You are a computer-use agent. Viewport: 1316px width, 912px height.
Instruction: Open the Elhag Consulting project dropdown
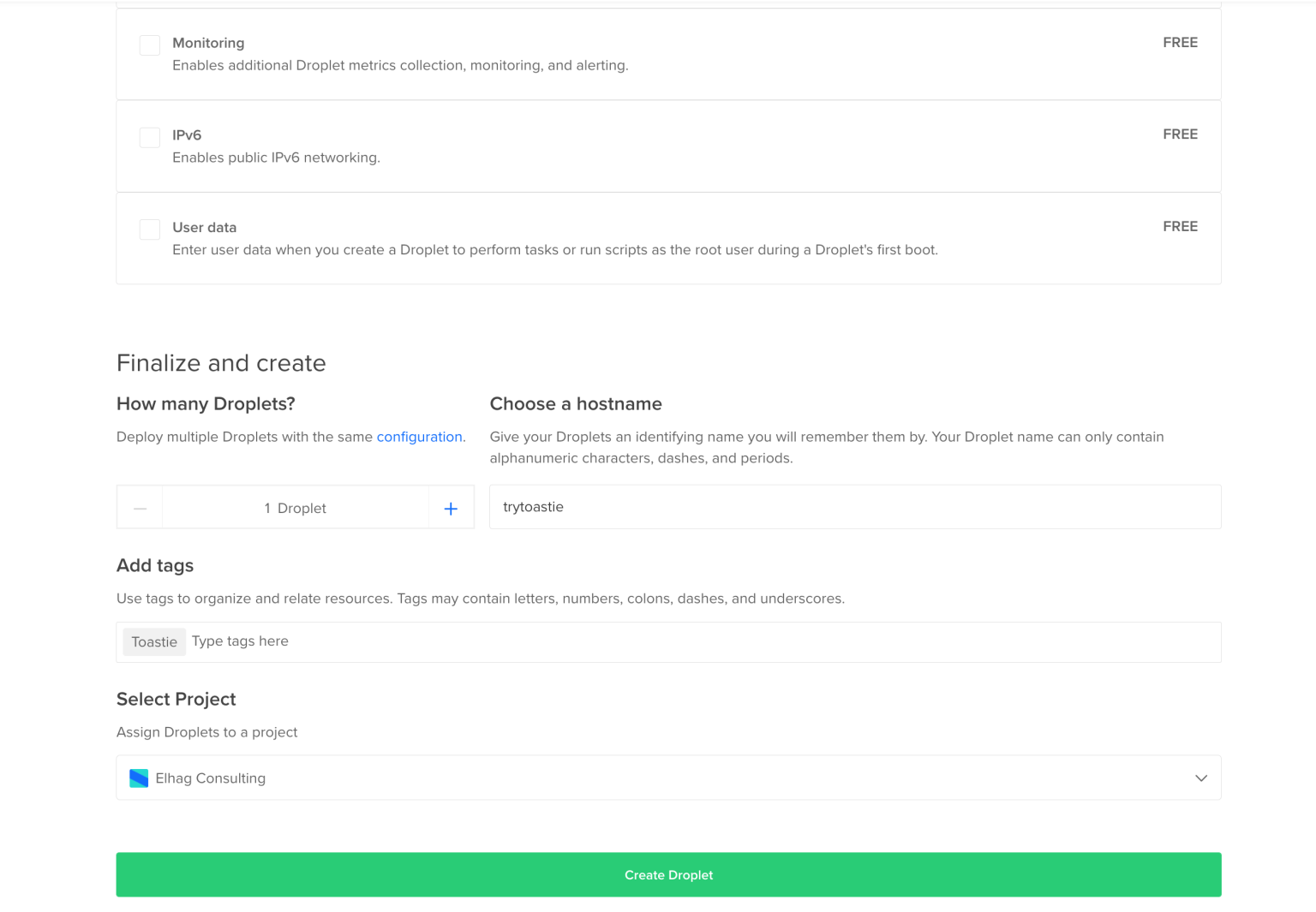point(668,778)
